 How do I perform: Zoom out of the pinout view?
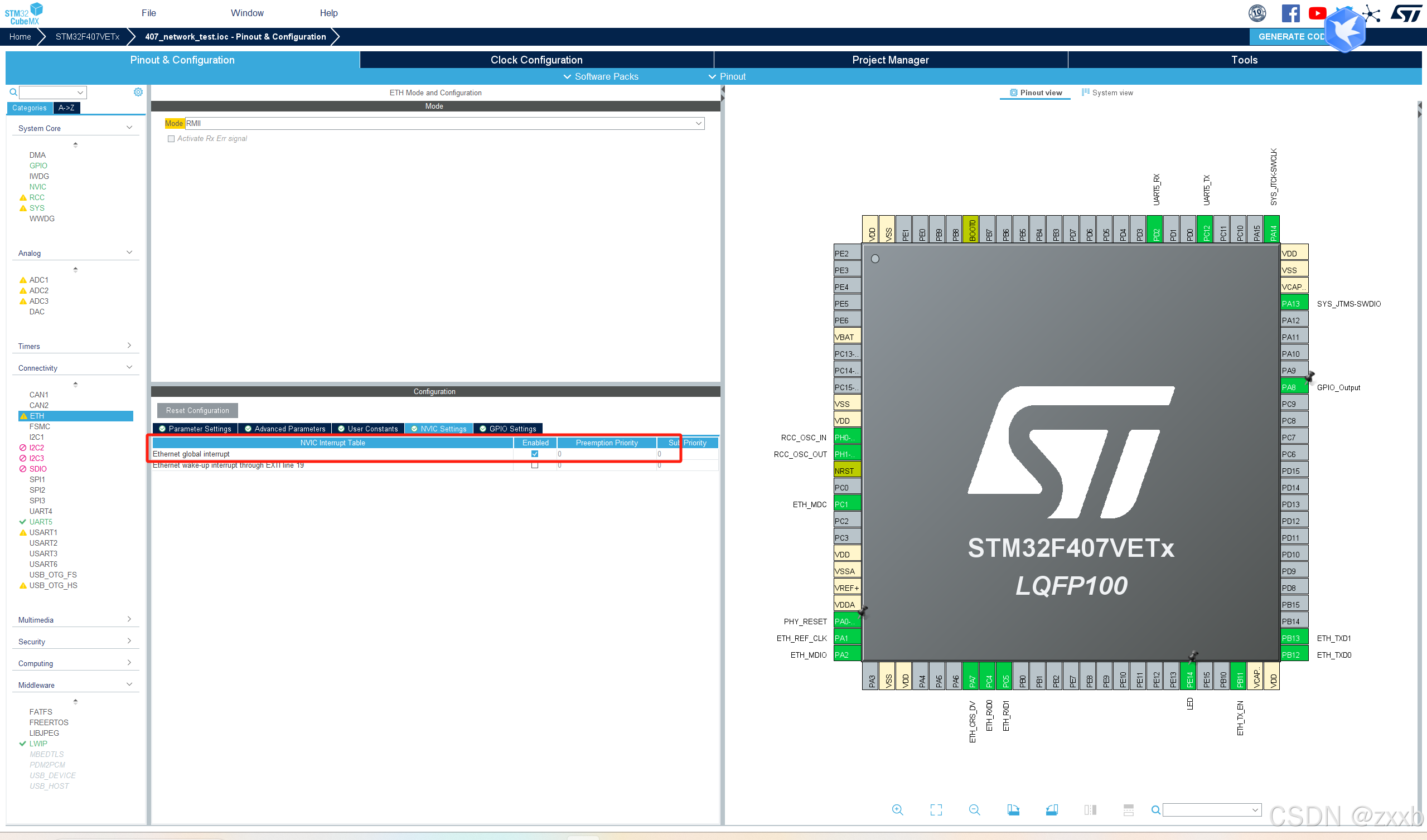pos(975,810)
